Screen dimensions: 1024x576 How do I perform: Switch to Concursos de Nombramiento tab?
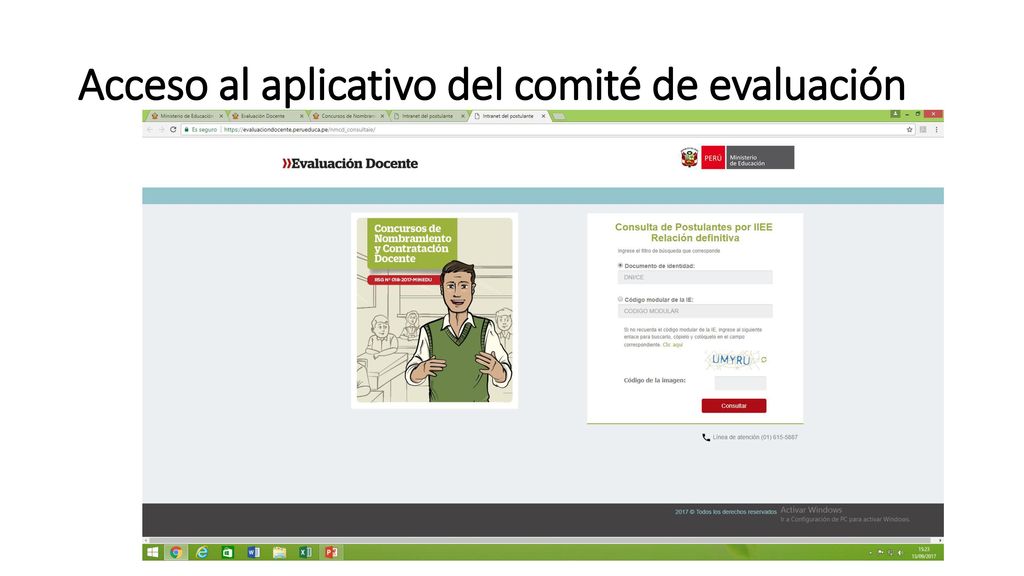coord(347,116)
